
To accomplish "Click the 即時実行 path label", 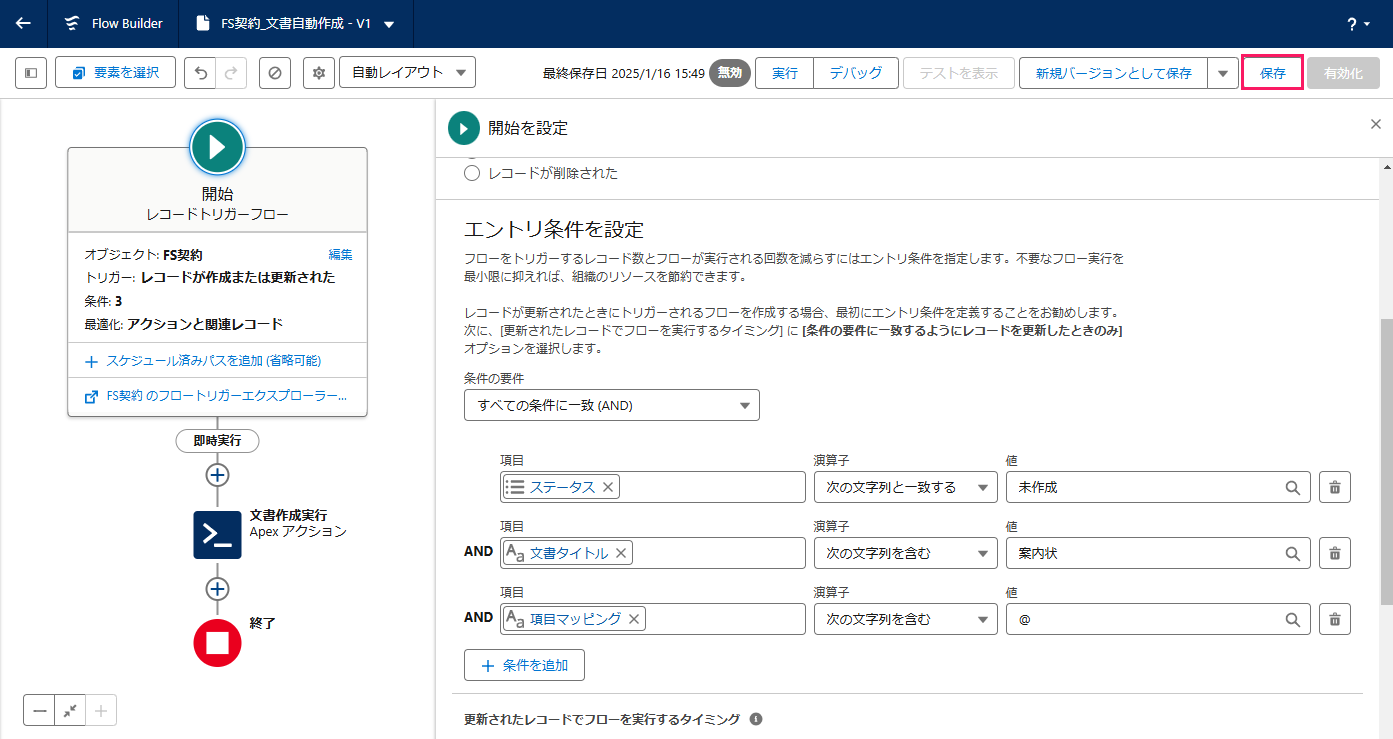I will (217, 440).
